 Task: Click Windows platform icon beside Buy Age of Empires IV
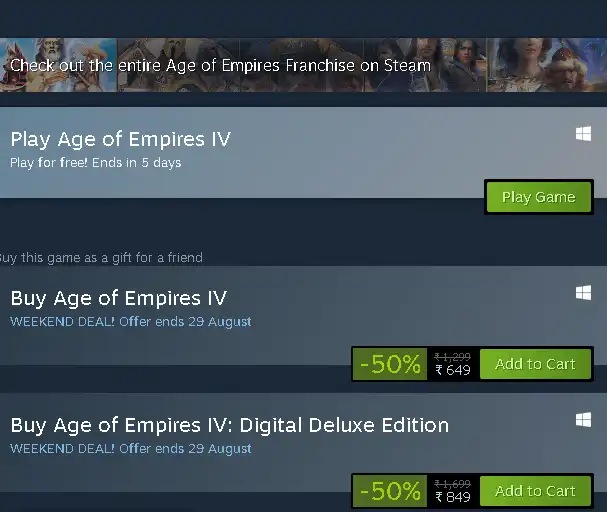583,292
